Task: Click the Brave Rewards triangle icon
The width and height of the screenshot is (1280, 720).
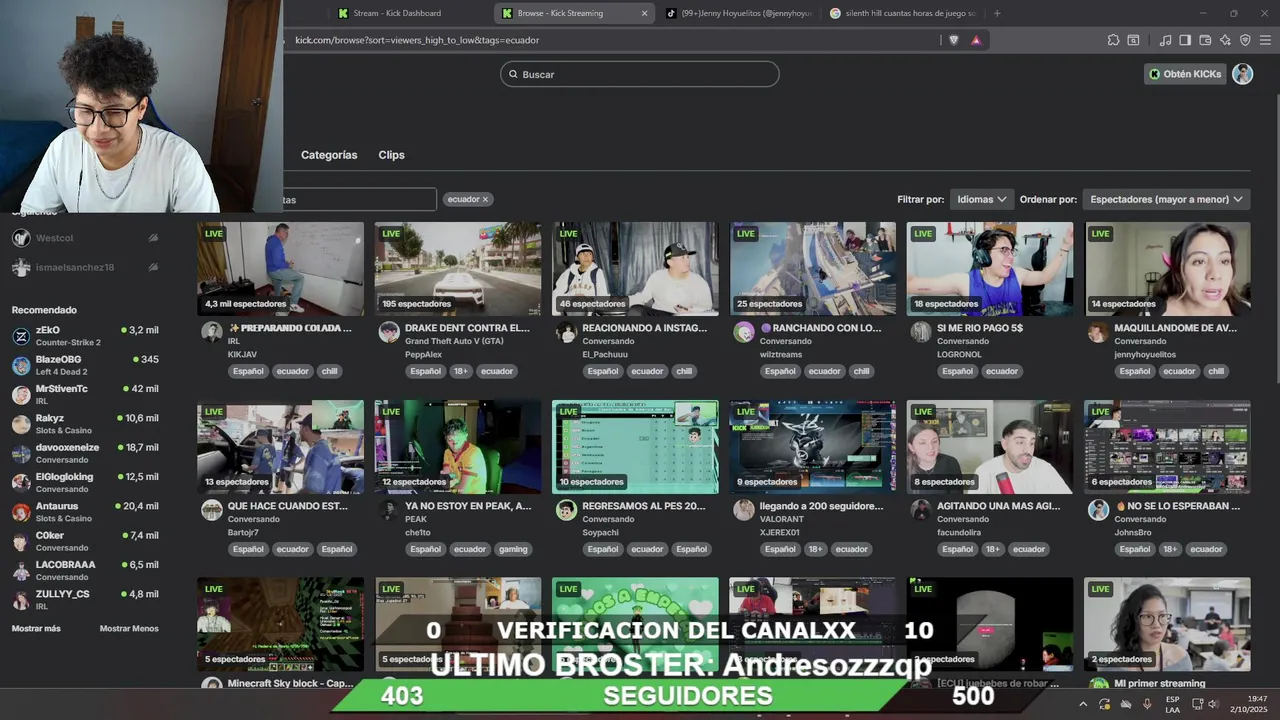Action: [x=976, y=40]
